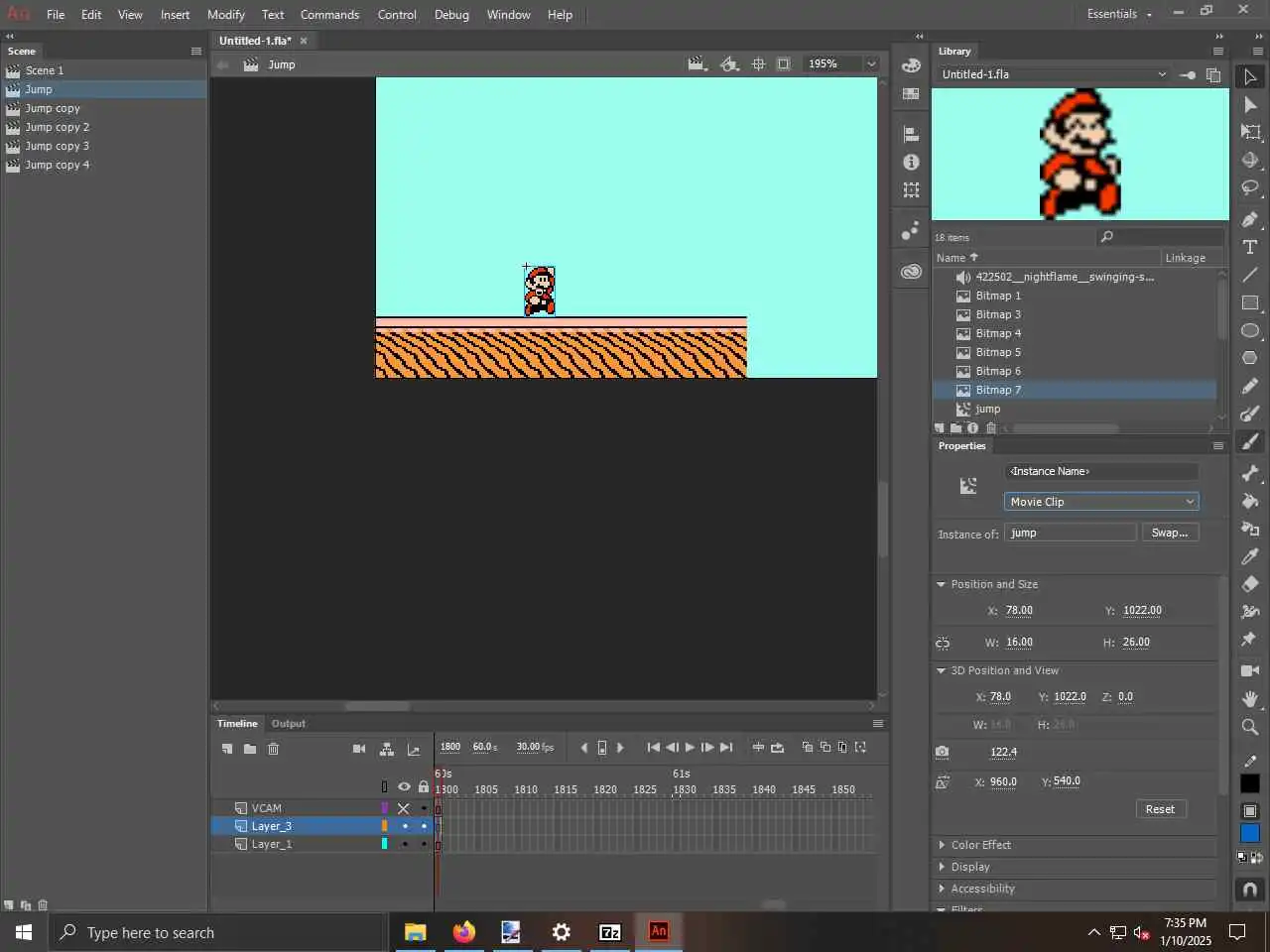Select the Rectangle tool

point(1250,302)
